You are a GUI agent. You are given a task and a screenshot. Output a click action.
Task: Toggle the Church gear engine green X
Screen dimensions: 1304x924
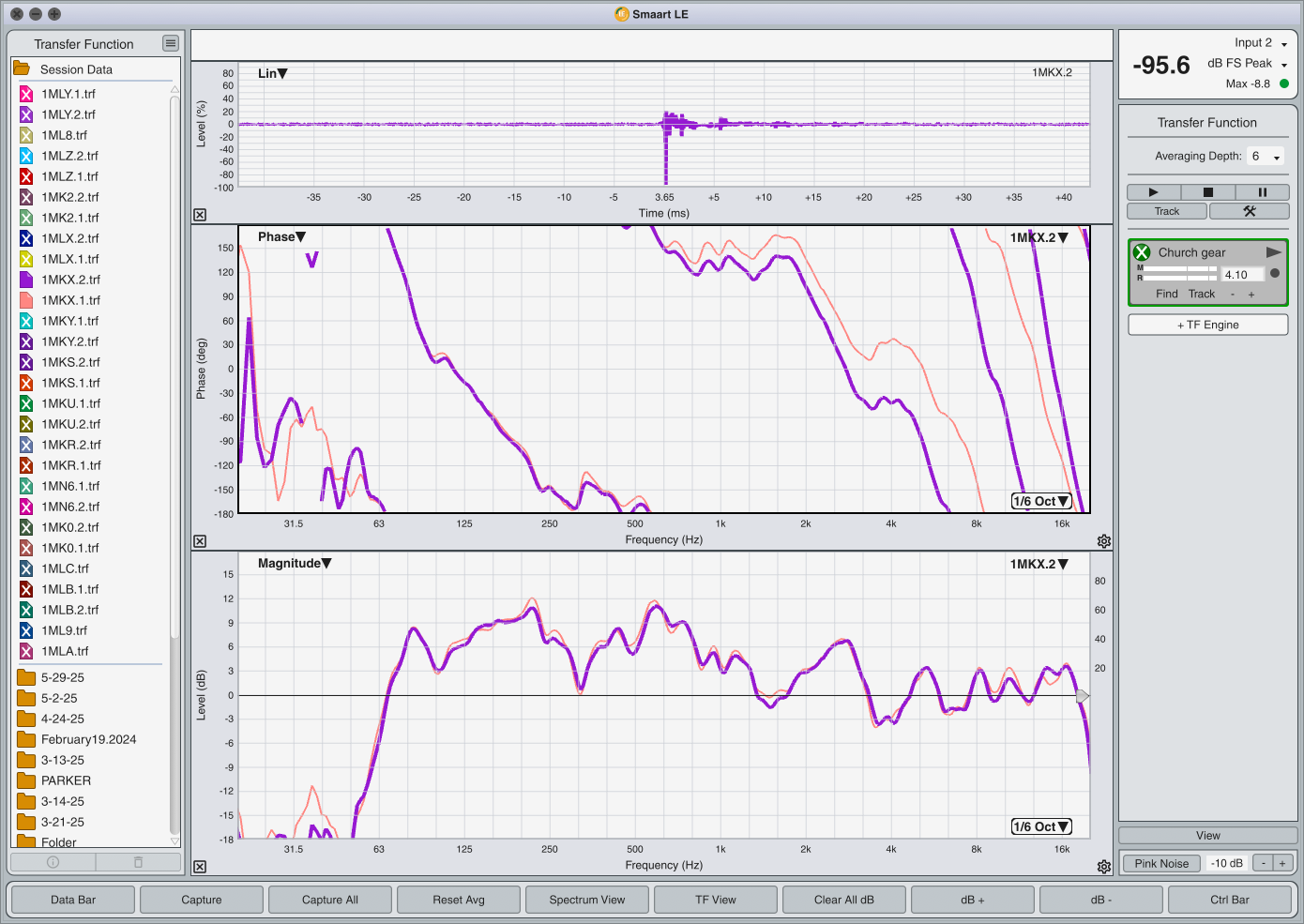[1142, 252]
